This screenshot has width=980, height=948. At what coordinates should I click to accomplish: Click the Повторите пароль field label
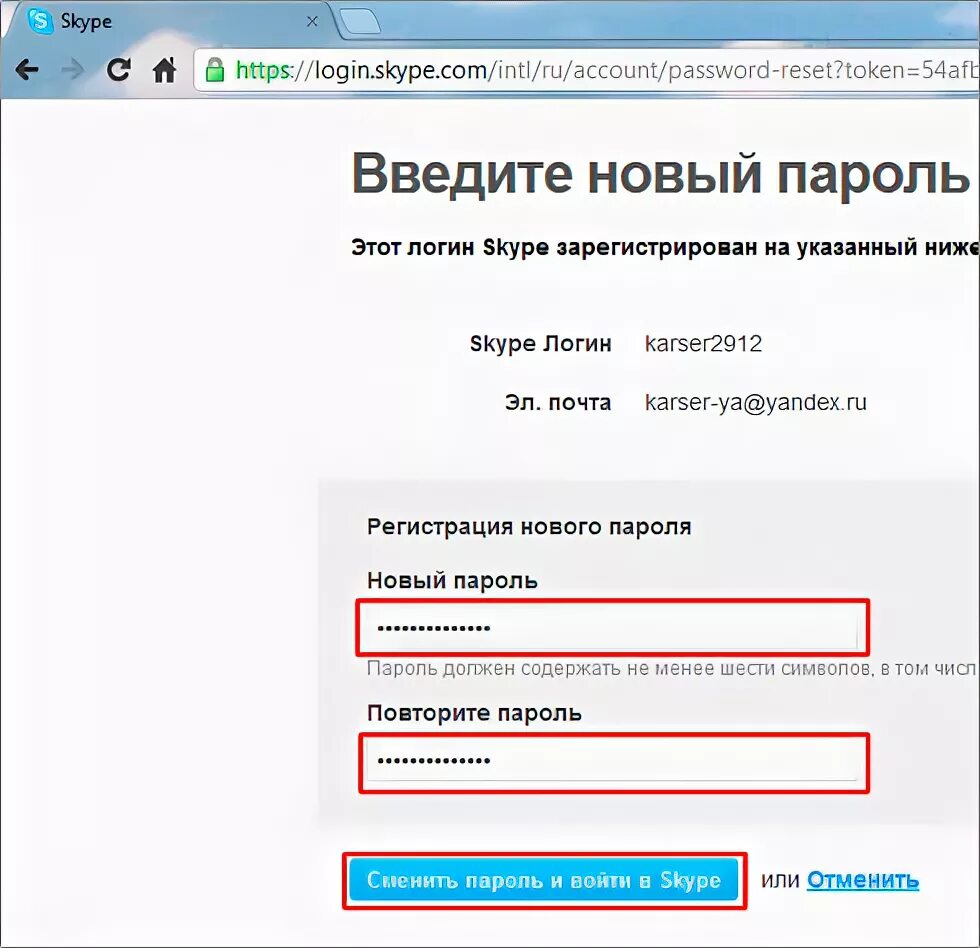pos(474,713)
